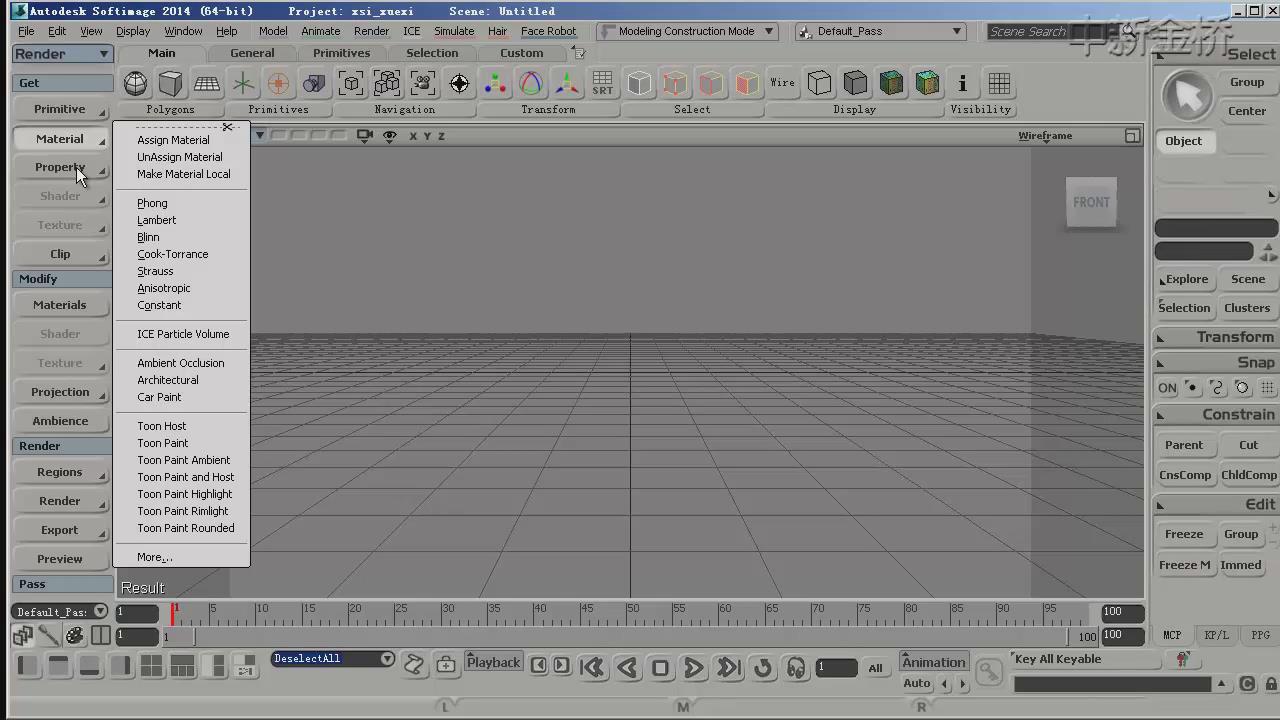Image resolution: width=1280 pixels, height=720 pixels.
Task: Click the shaded gray cube display icon
Action: click(x=855, y=83)
